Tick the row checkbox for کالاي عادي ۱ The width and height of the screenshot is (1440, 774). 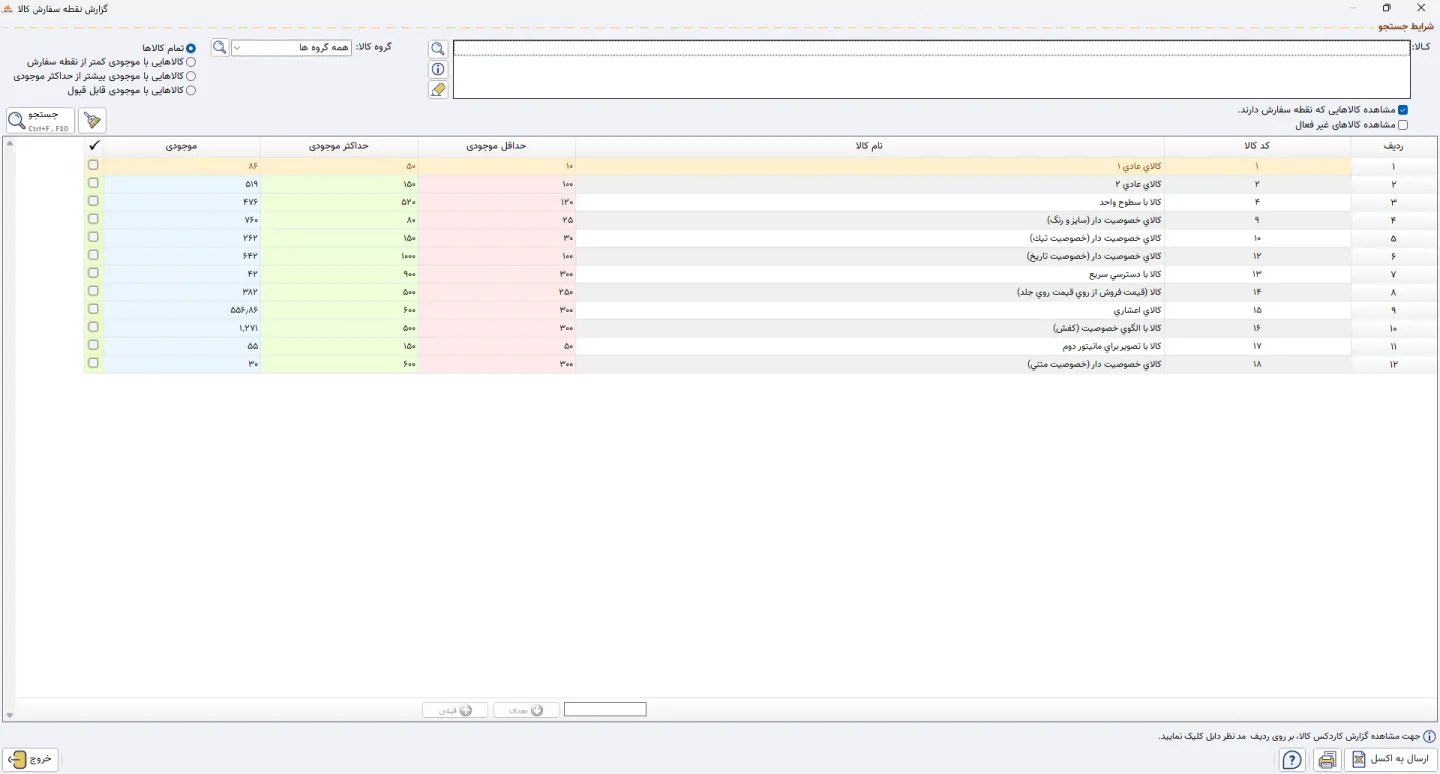(94, 165)
